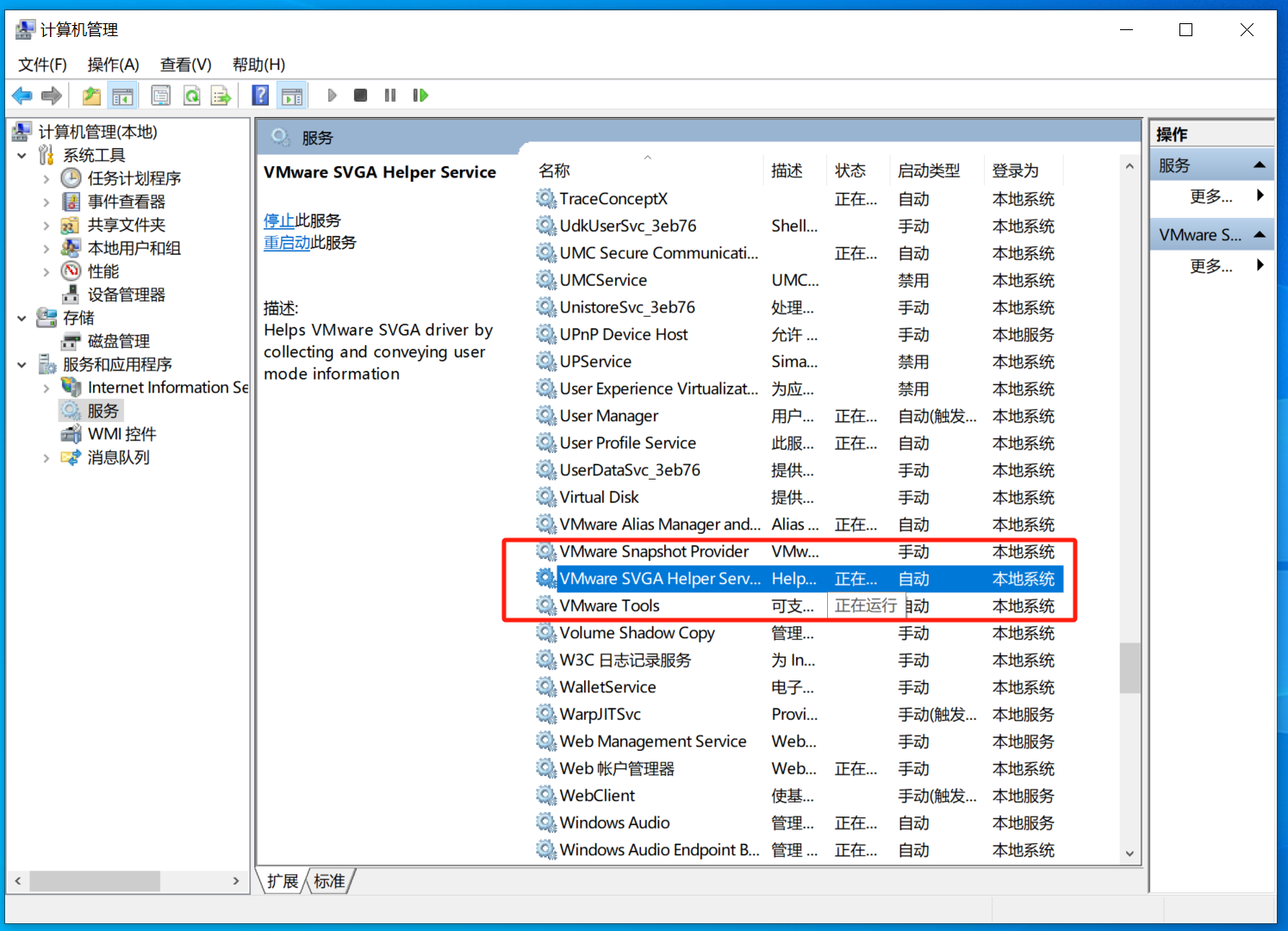Expand the Internet Information Services node
Image resolution: width=1288 pixels, height=931 pixels.
[x=46, y=388]
